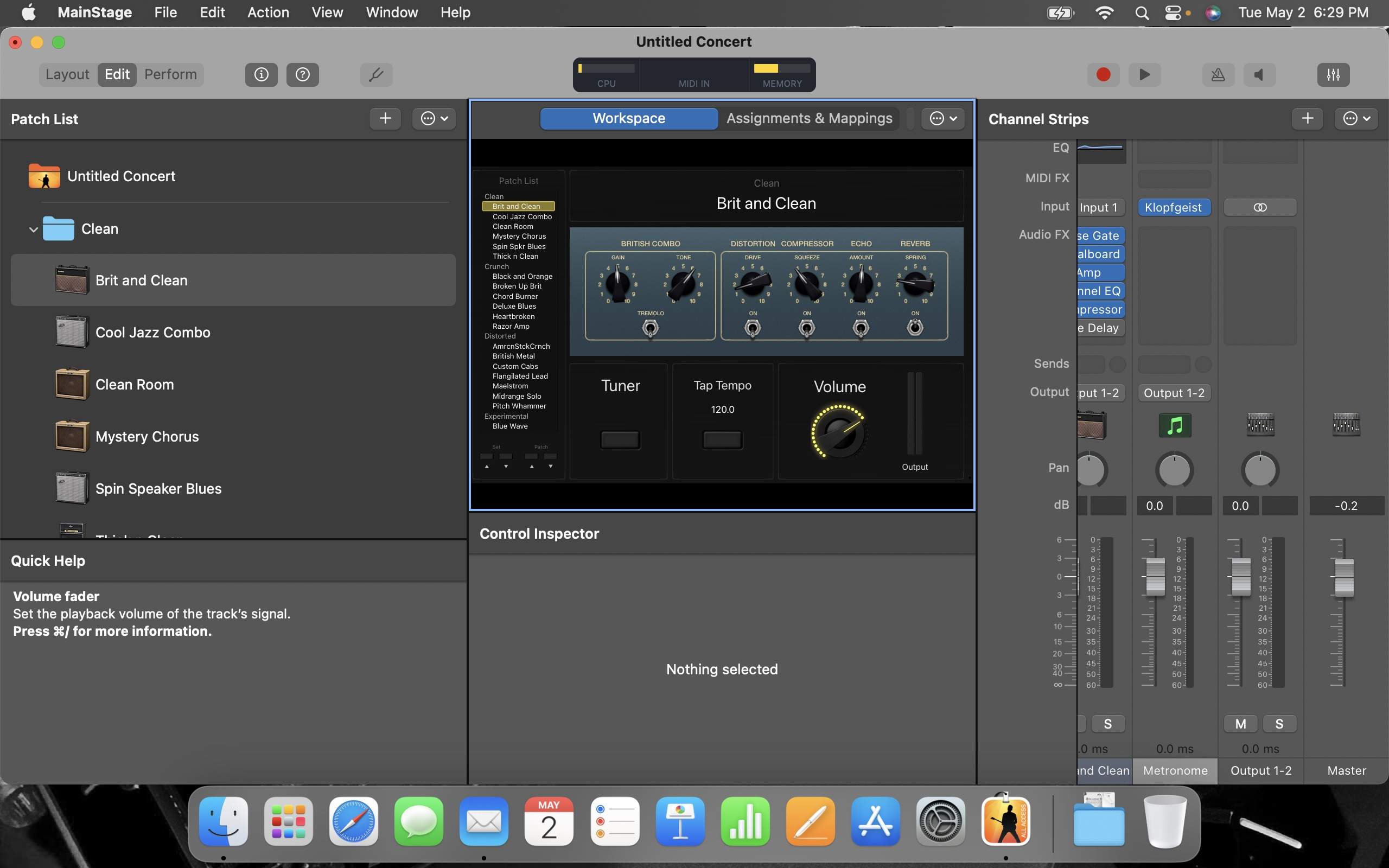This screenshot has width=1389, height=868.
Task: Mute master output speaker button
Action: [1259, 75]
